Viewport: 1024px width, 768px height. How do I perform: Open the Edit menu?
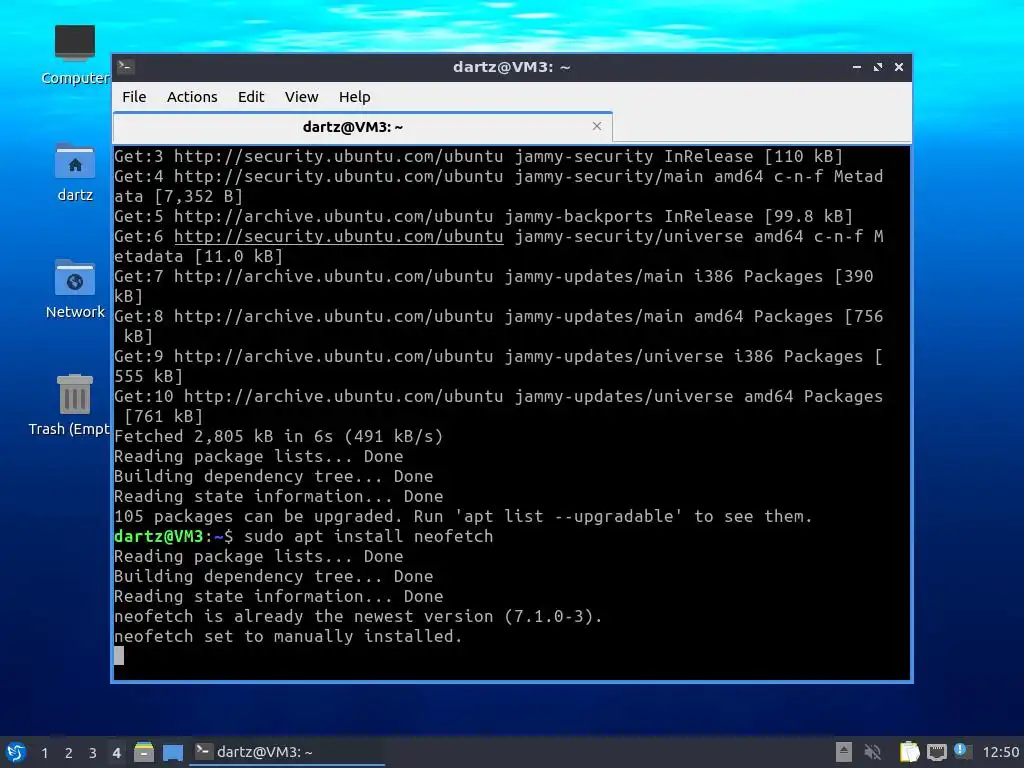point(251,97)
